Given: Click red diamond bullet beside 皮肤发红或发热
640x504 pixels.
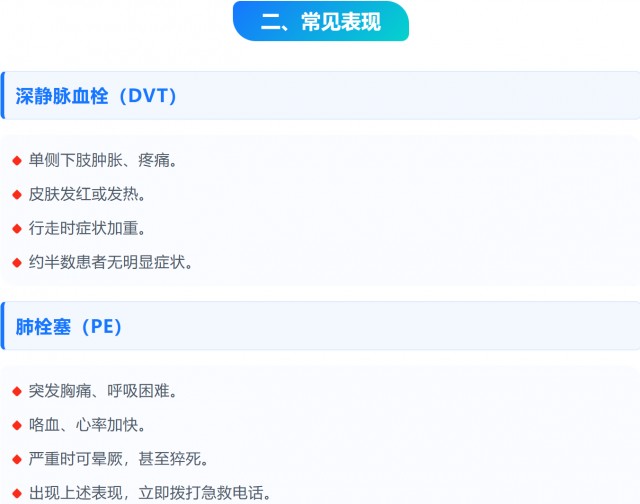Looking at the screenshot, I should click(17, 195).
